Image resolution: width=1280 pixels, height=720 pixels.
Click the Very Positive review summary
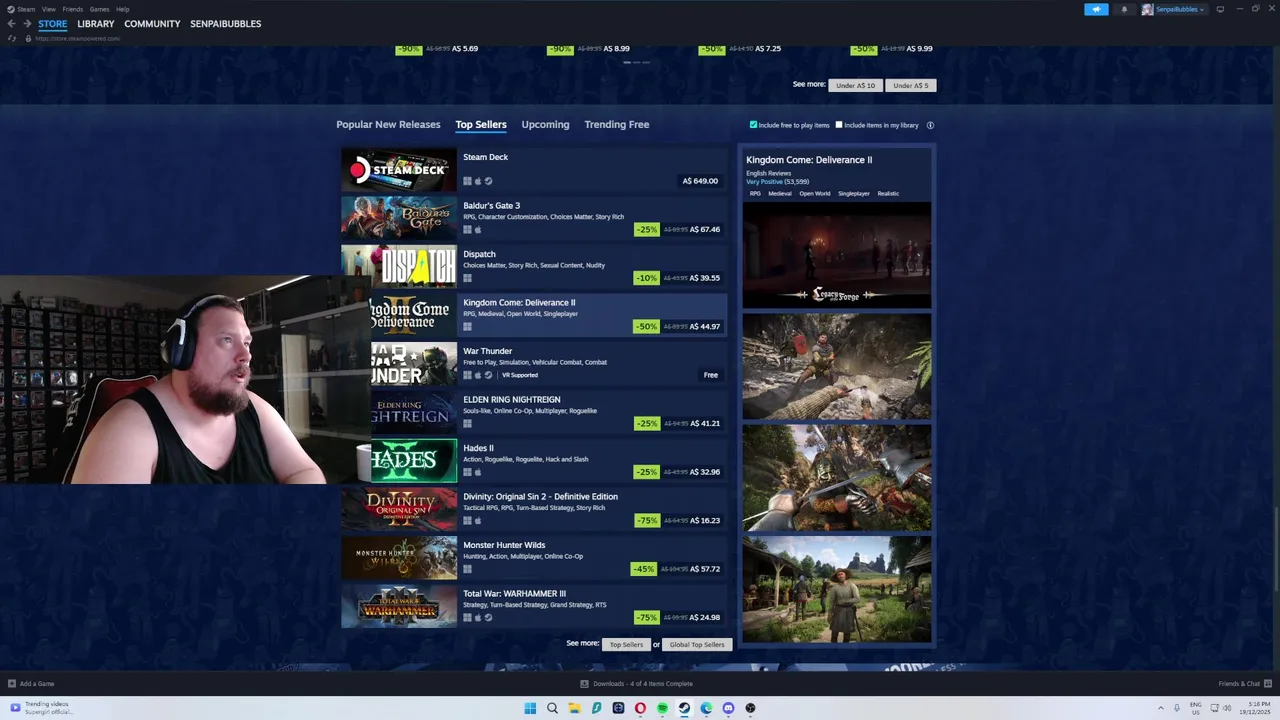click(x=764, y=182)
